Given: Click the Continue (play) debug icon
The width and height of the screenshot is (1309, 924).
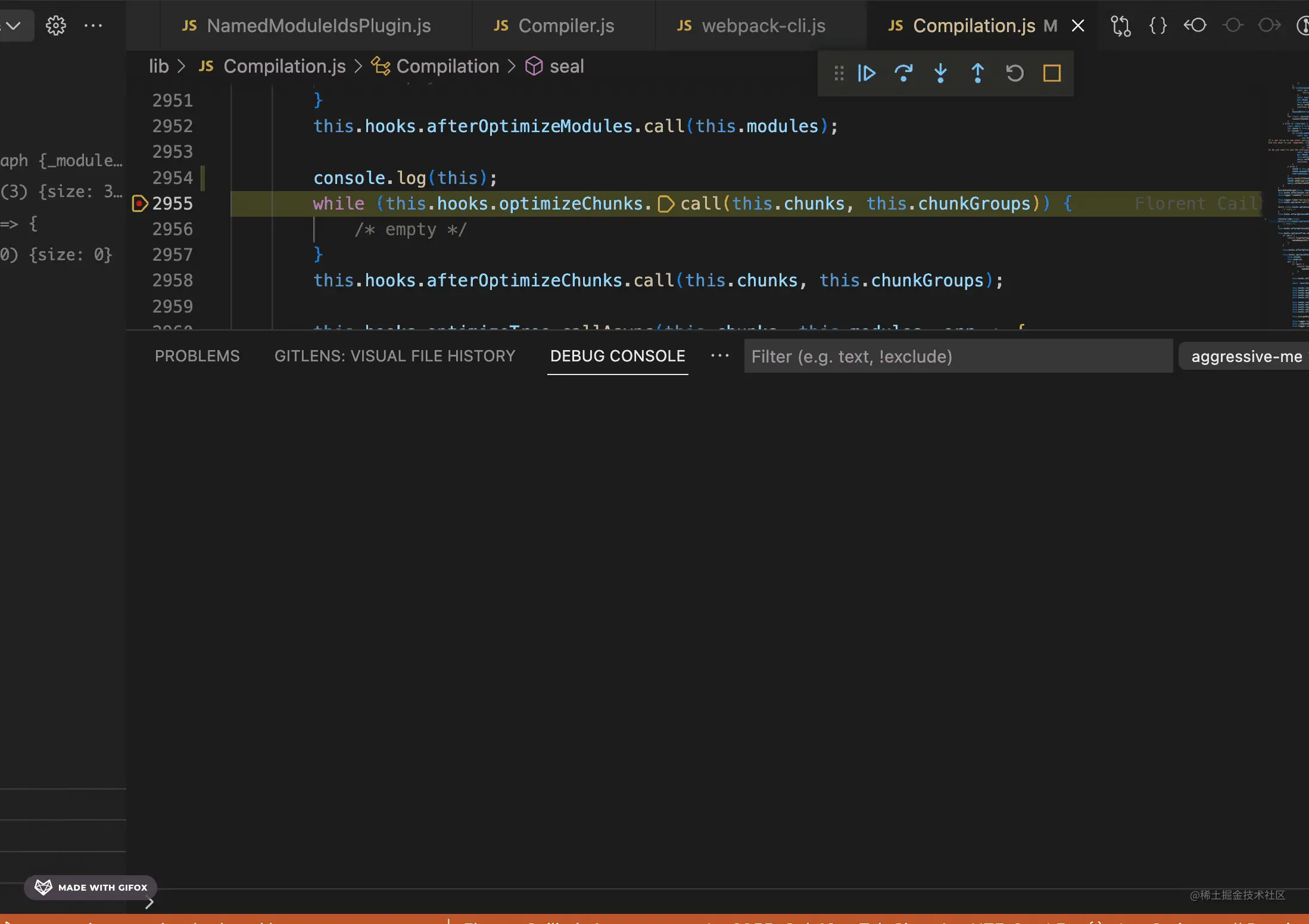Looking at the screenshot, I should tap(867, 73).
